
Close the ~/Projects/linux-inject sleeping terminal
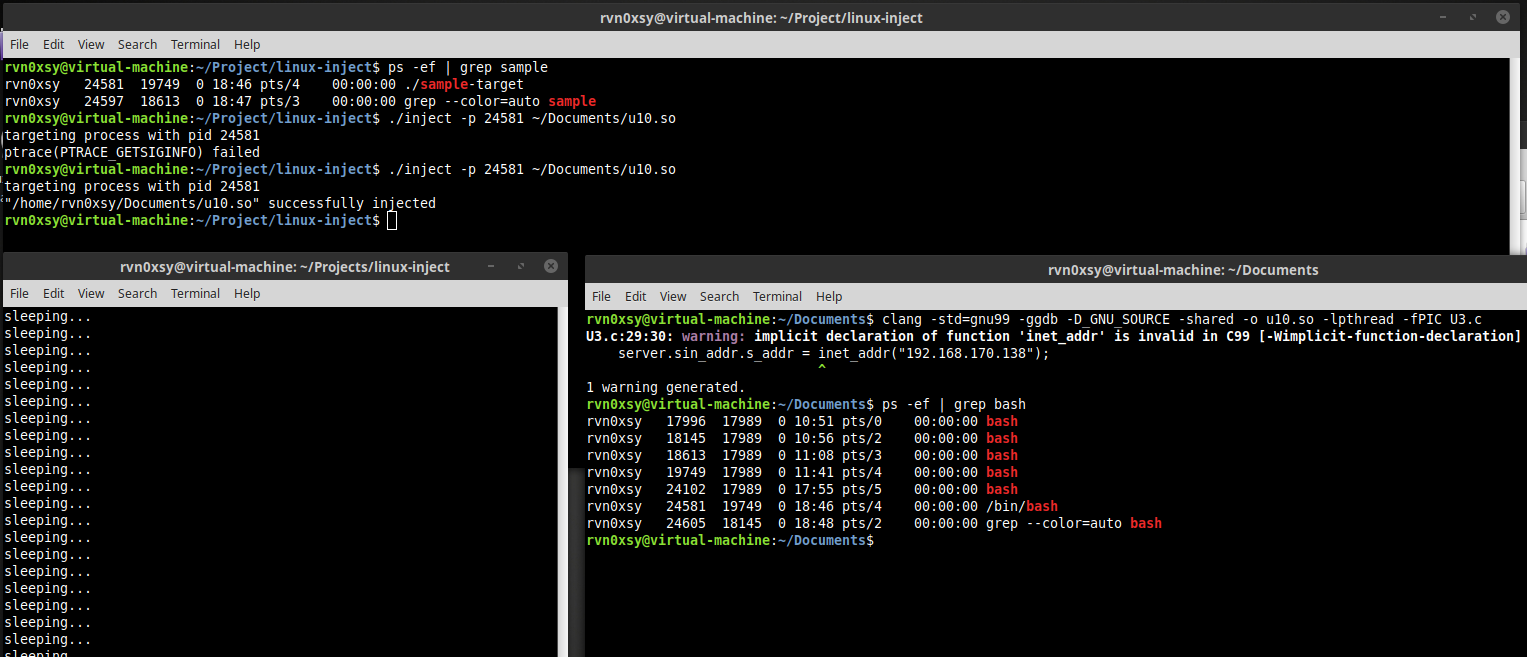pyautogui.click(x=551, y=267)
